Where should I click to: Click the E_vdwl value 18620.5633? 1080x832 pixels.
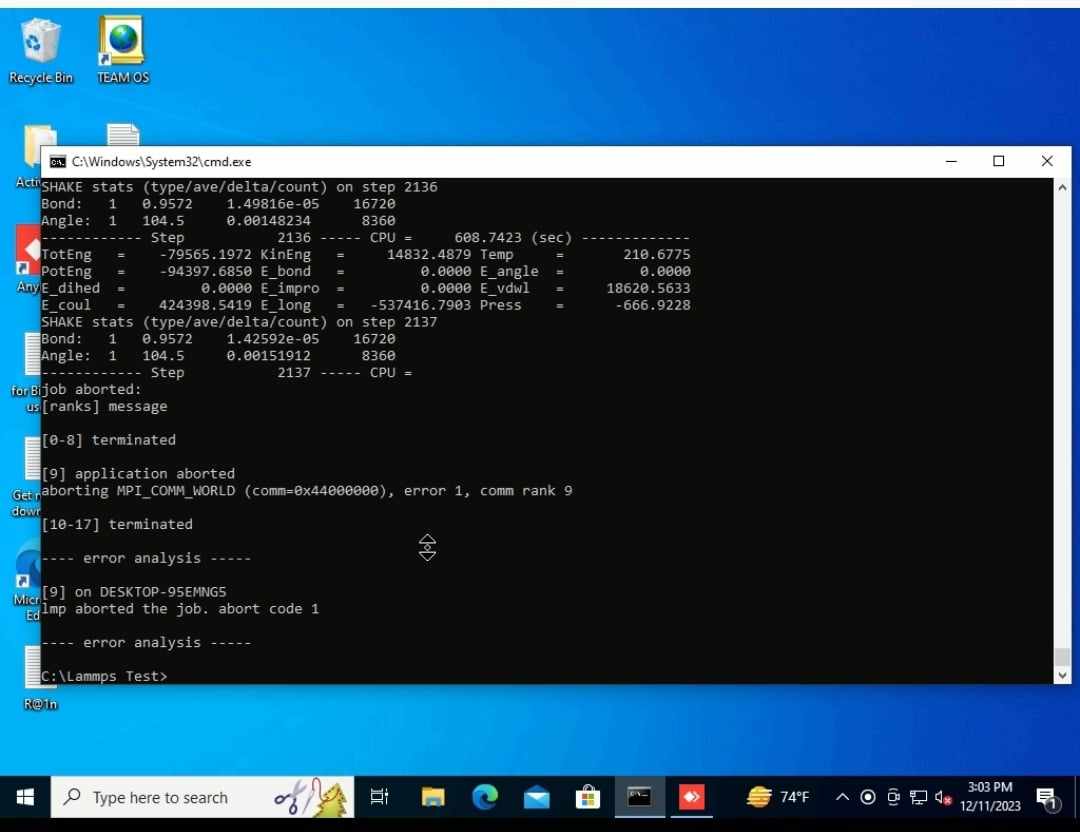click(648, 289)
